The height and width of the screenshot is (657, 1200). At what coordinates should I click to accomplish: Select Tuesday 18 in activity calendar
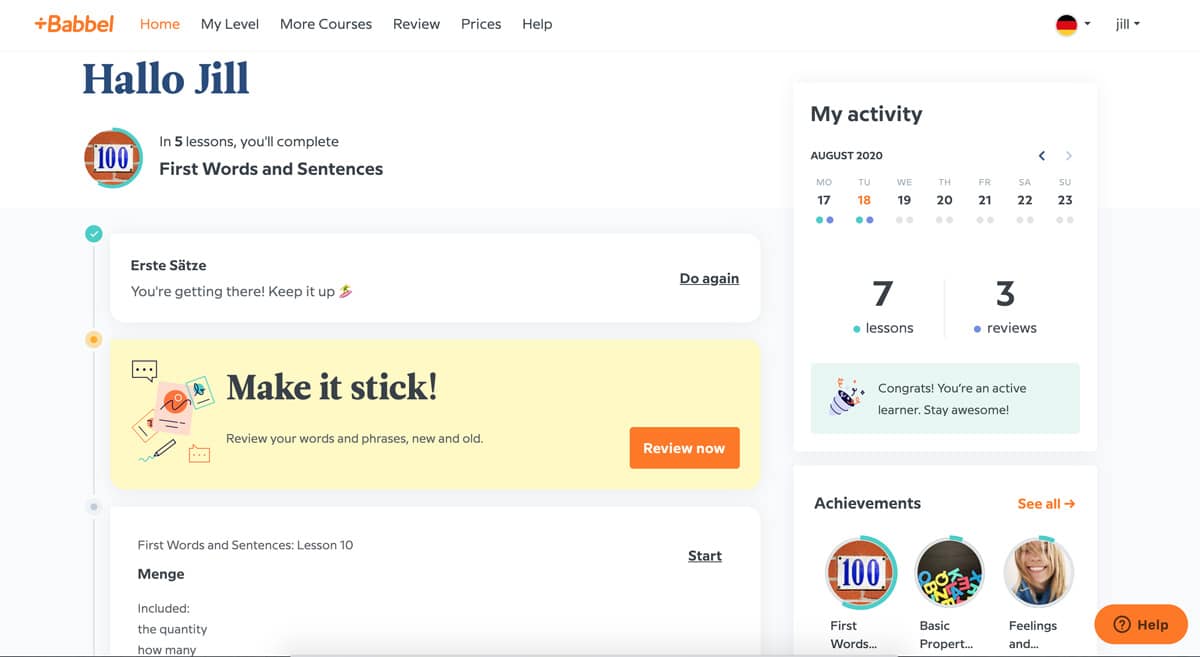click(864, 201)
